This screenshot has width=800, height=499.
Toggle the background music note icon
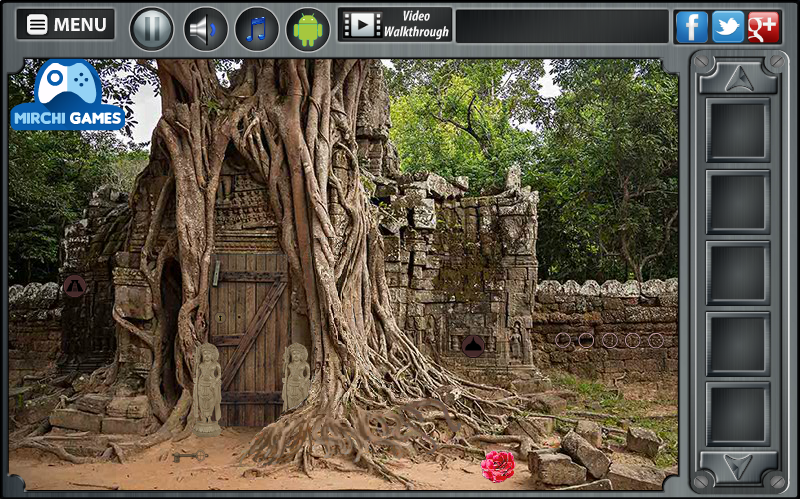[x=257, y=29]
